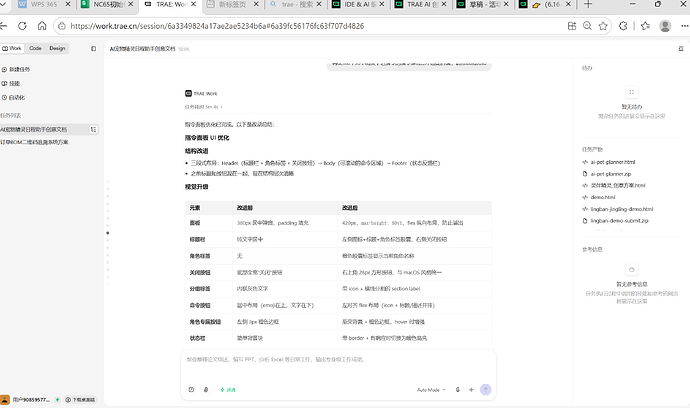Image resolution: width=690 pixels, height=408 pixels.
Task: Click the task options icon beside active task
Action: pos(93,129)
